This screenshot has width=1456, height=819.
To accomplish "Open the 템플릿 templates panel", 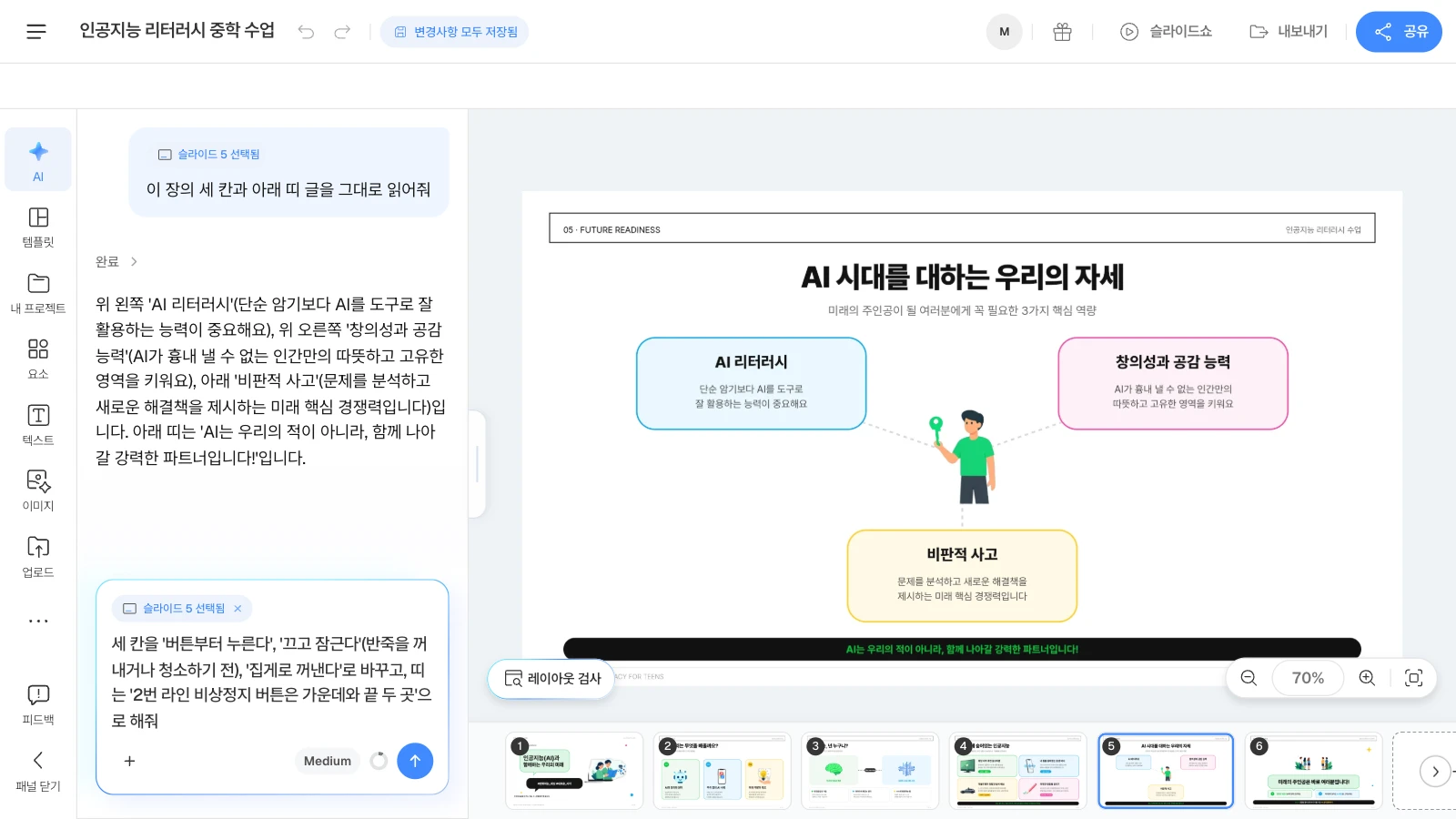I will [x=38, y=227].
